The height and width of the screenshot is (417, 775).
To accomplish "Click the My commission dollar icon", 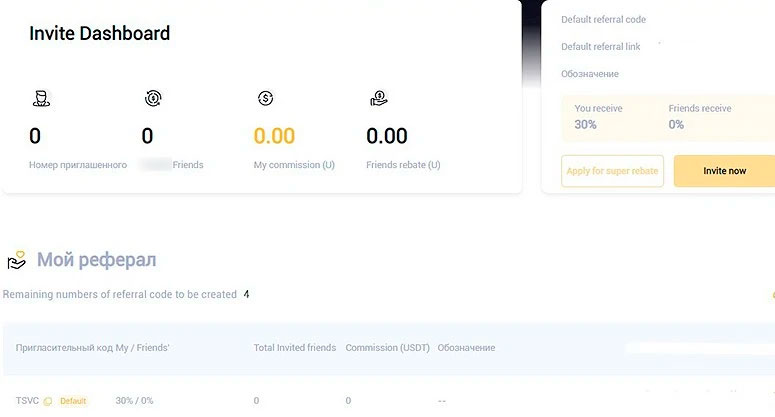I will point(265,98).
